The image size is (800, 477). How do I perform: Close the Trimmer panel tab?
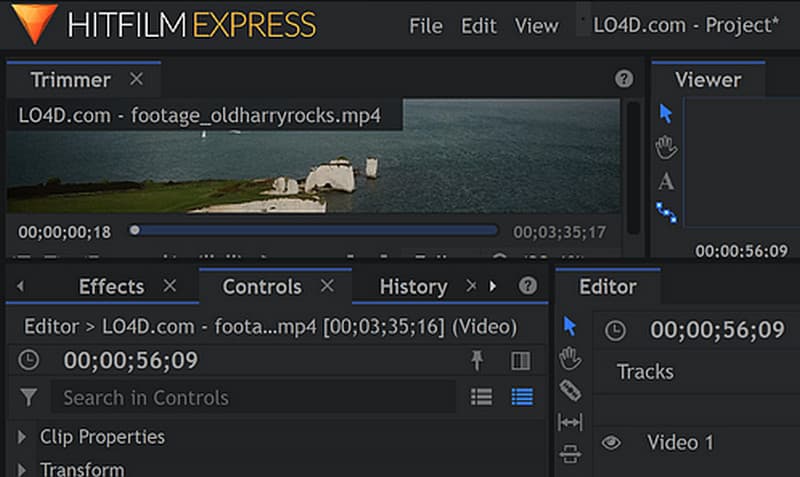[x=136, y=79]
